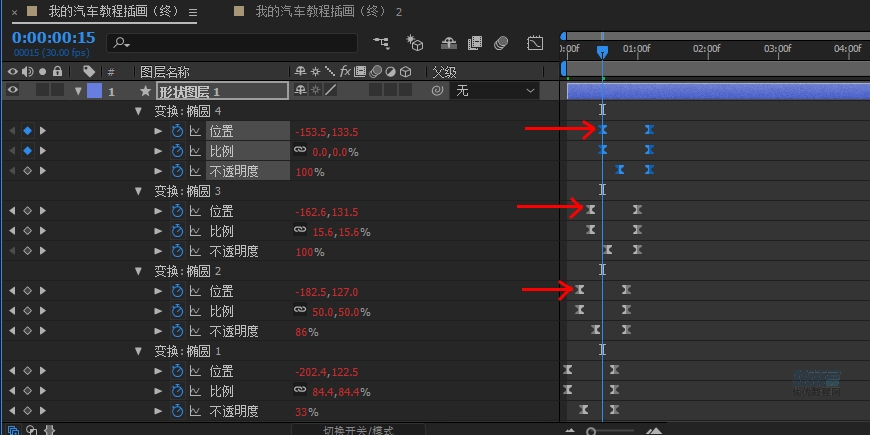Viewport: 870px width, 435px height.
Task: Click stopwatch for 椭圆 4 位置
Action: tap(177, 131)
